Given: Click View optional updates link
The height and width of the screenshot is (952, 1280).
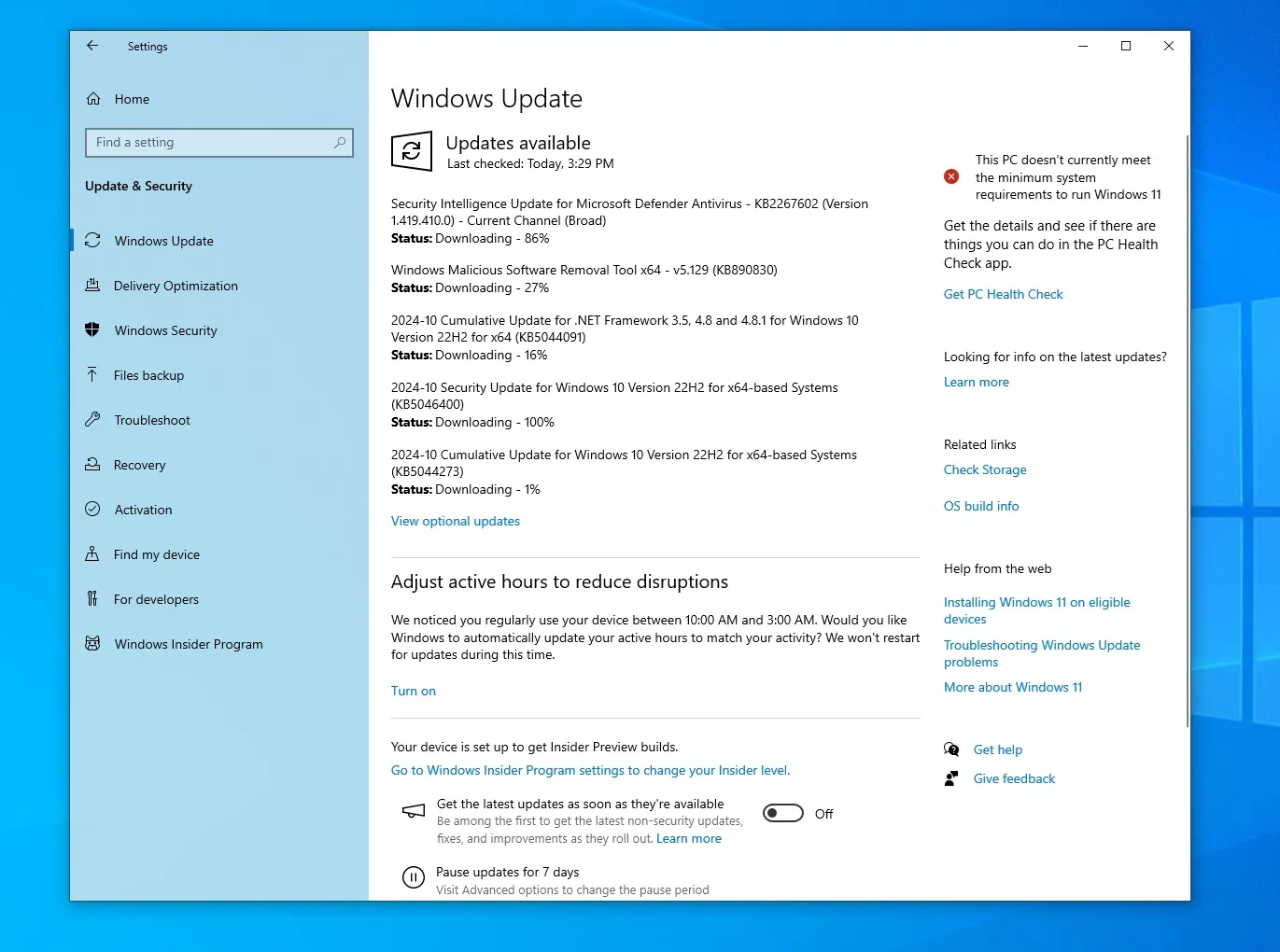Looking at the screenshot, I should (x=456, y=521).
